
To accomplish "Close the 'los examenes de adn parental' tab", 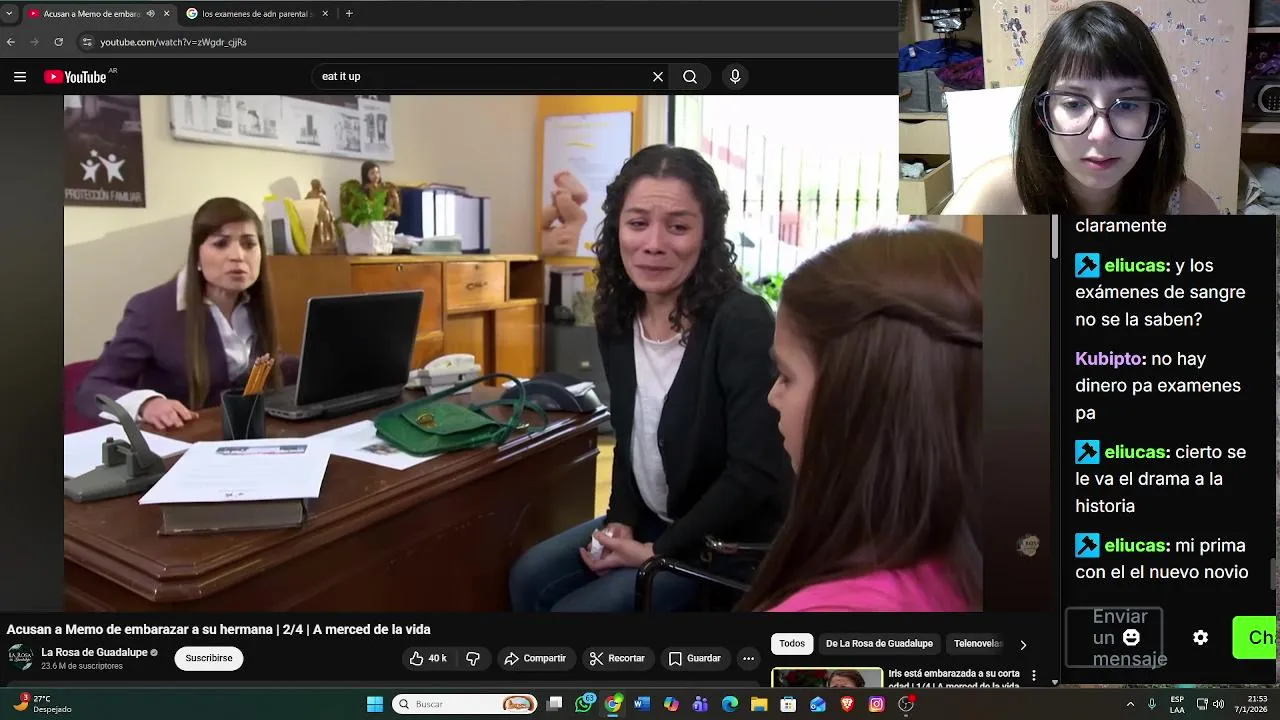I will point(325,14).
